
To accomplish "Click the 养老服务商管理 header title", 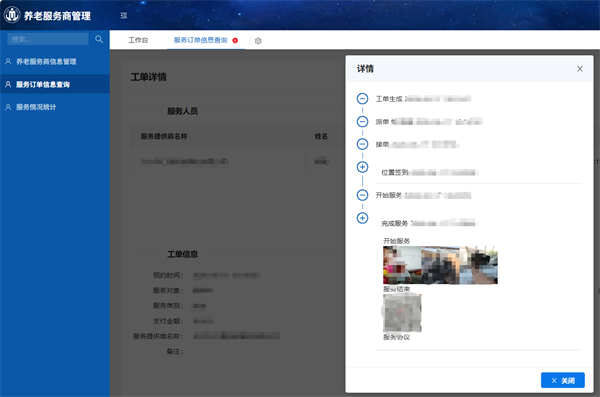I will [57, 16].
